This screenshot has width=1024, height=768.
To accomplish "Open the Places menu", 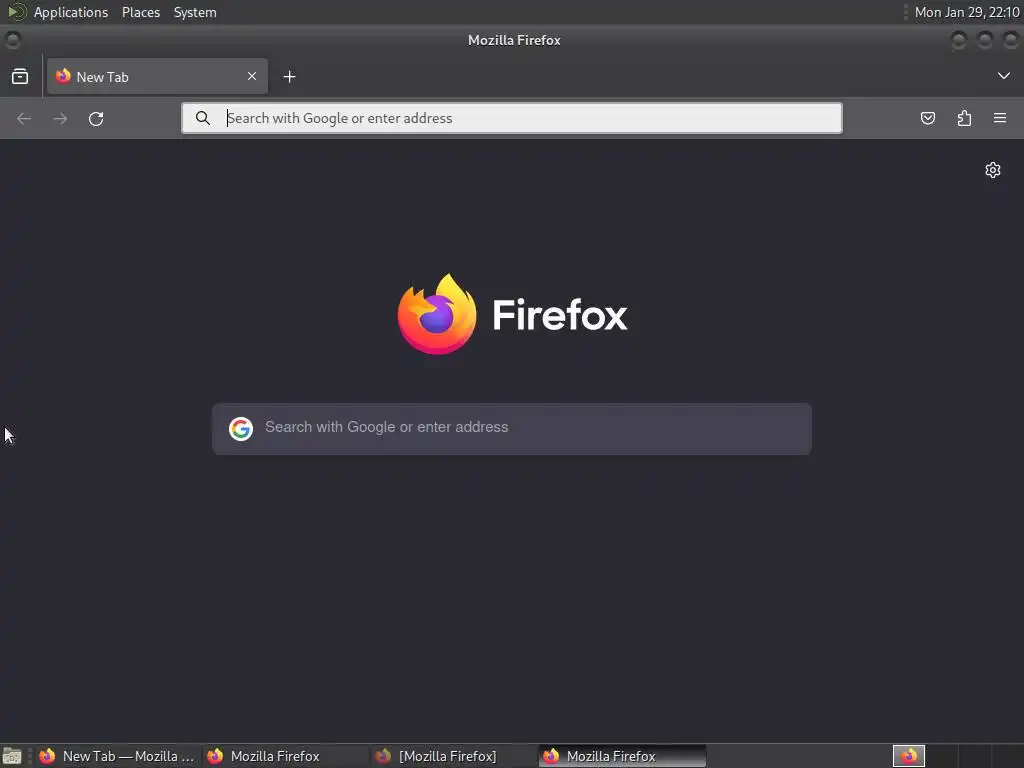I will click(x=141, y=12).
